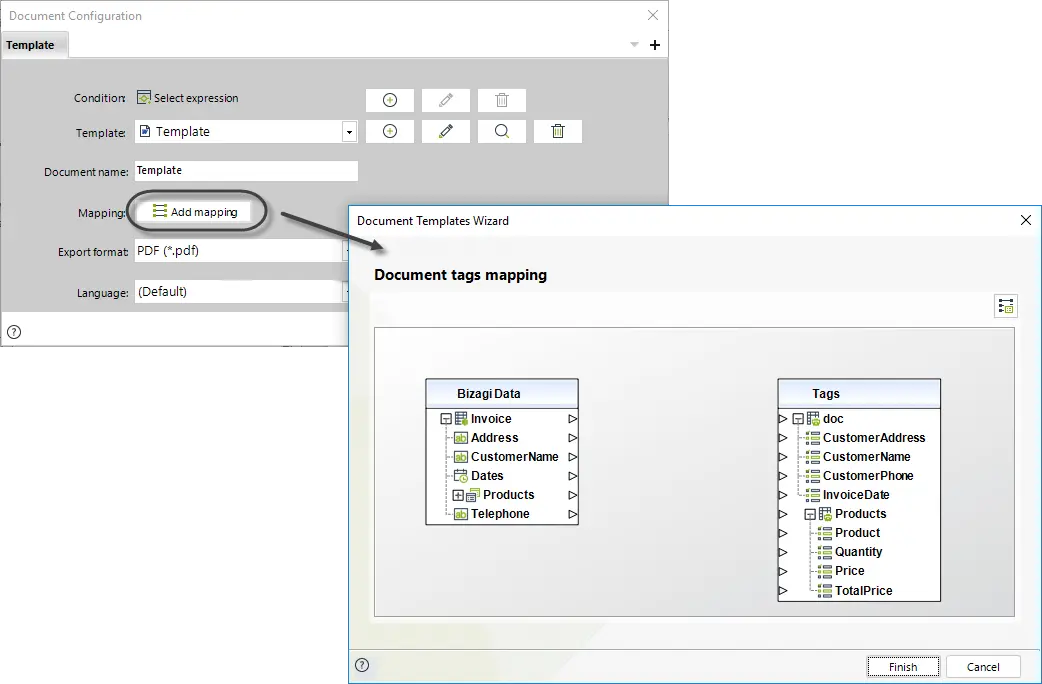Add a new template with plus button
The height and width of the screenshot is (684, 1042).
click(x=390, y=131)
